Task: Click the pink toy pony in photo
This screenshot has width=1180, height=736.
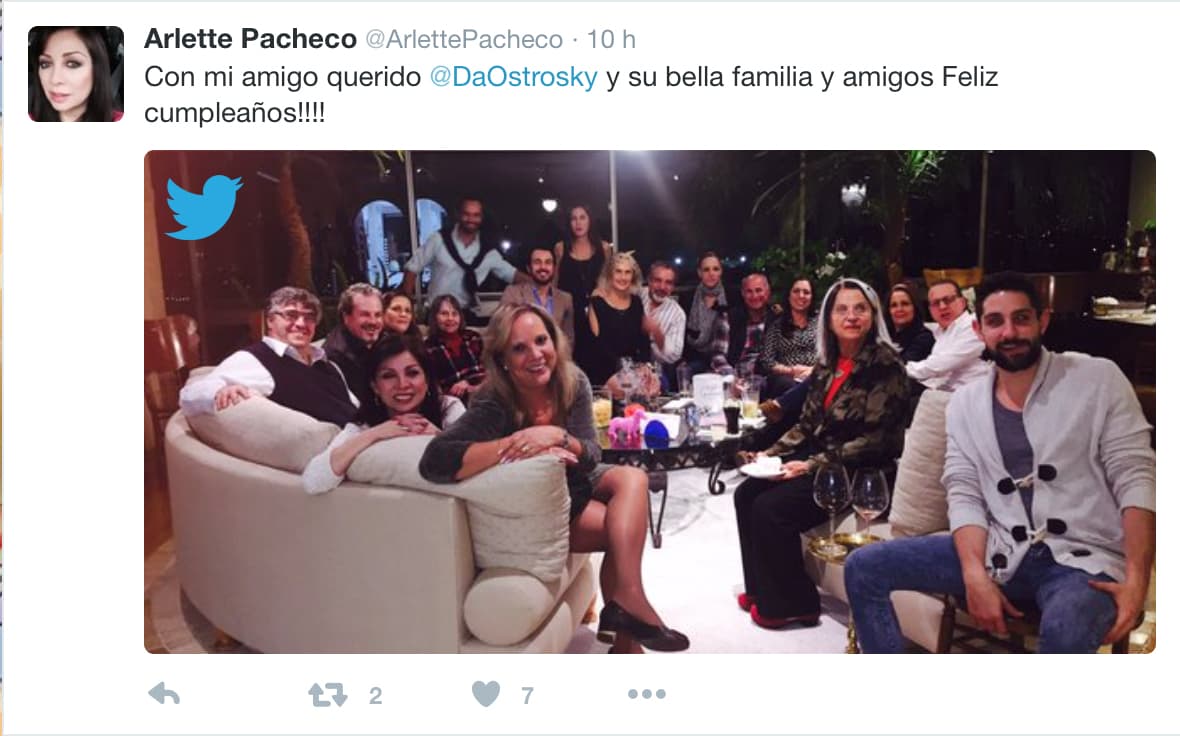Action: click(627, 427)
